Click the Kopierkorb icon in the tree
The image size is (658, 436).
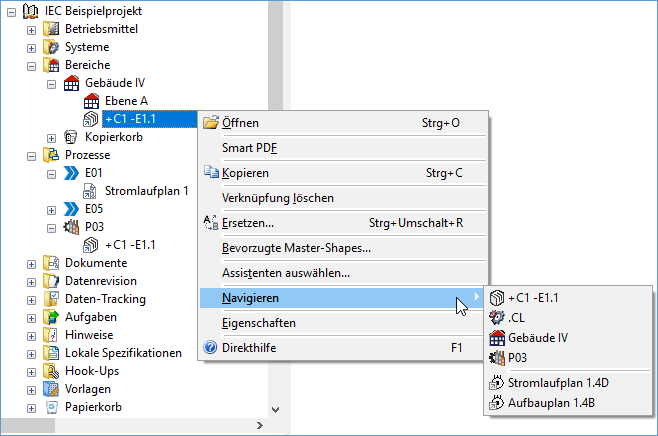point(72,137)
